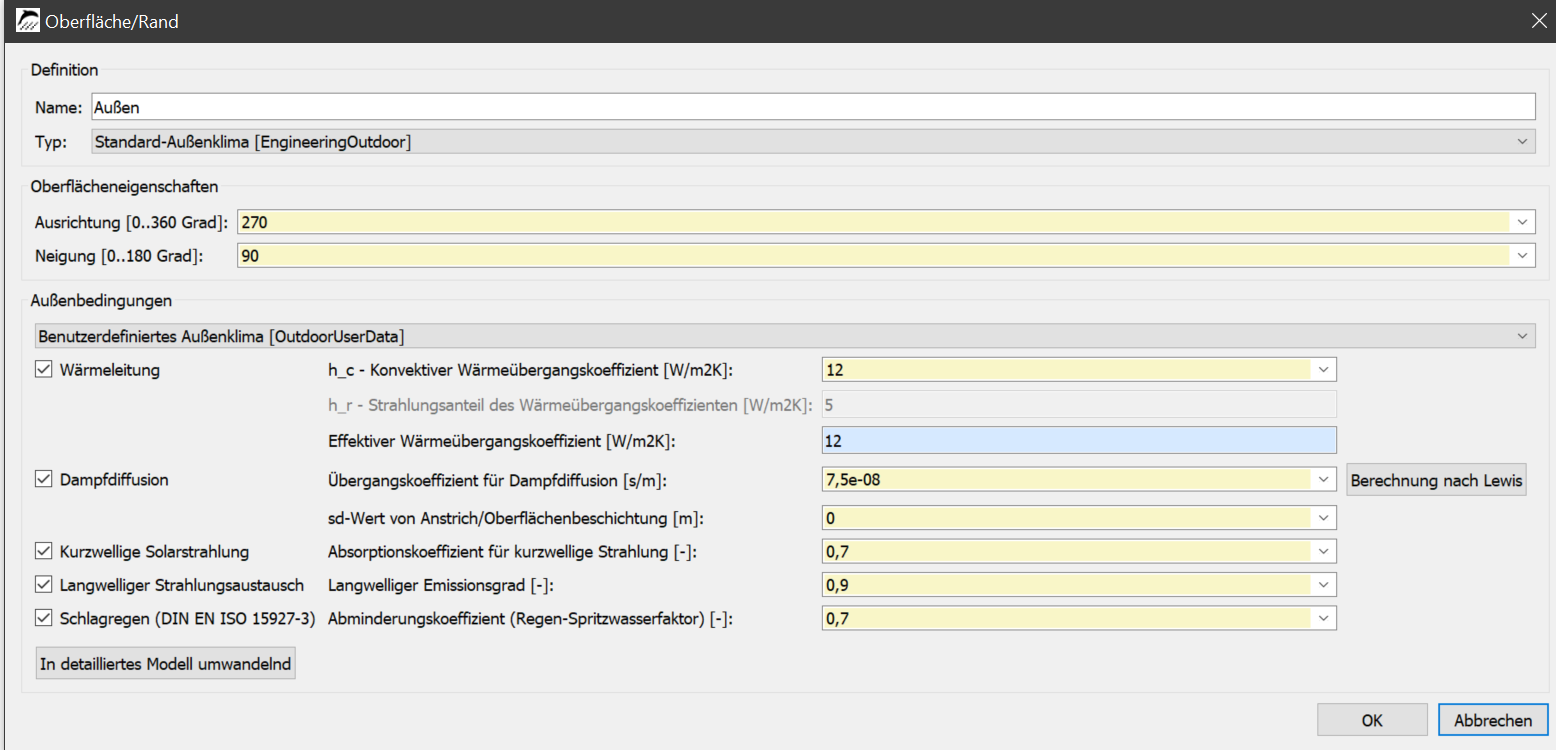The width and height of the screenshot is (1556, 750).
Task: Click the OK button
Action: click(x=1372, y=720)
